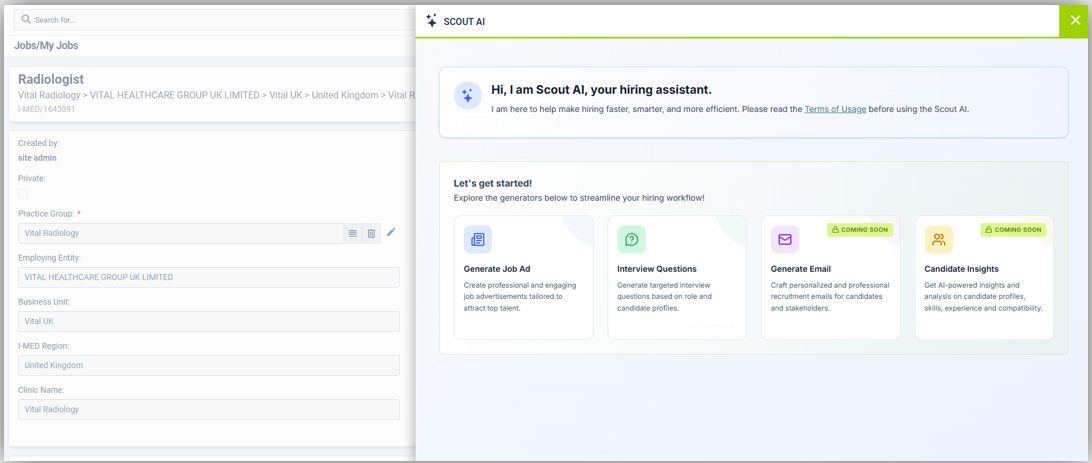1092x463 pixels.
Task: Click the Candidate Insights people icon
Action: (x=938, y=240)
